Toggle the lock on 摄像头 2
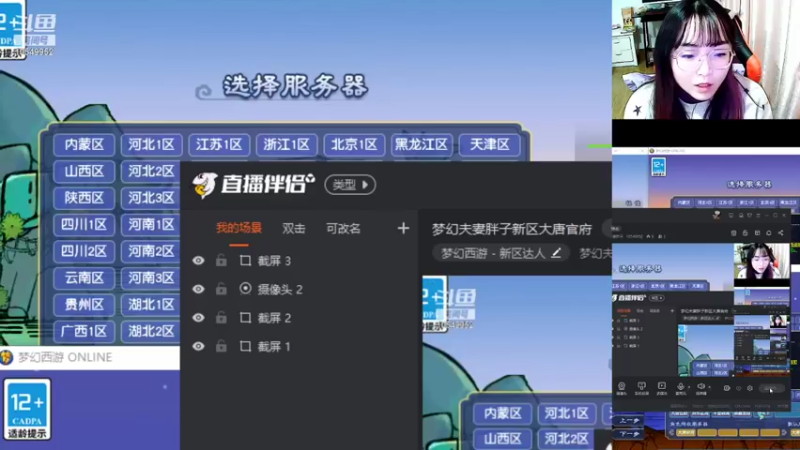The height and width of the screenshot is (450, 800). point(221,289)
